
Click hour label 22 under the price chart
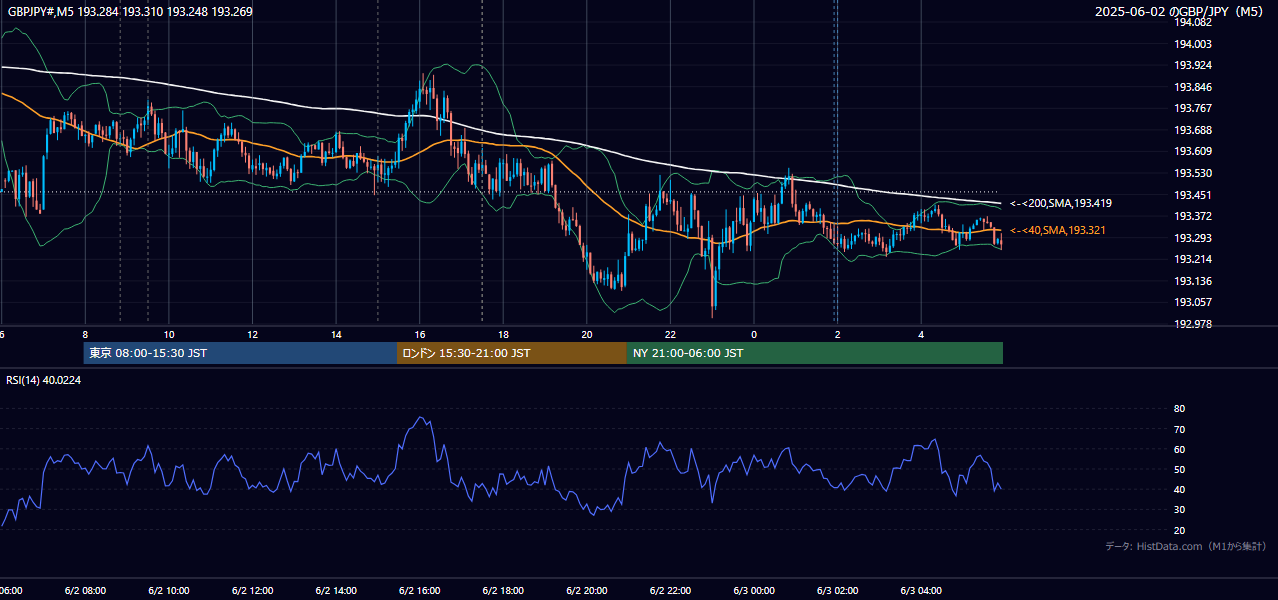point(671,334)
